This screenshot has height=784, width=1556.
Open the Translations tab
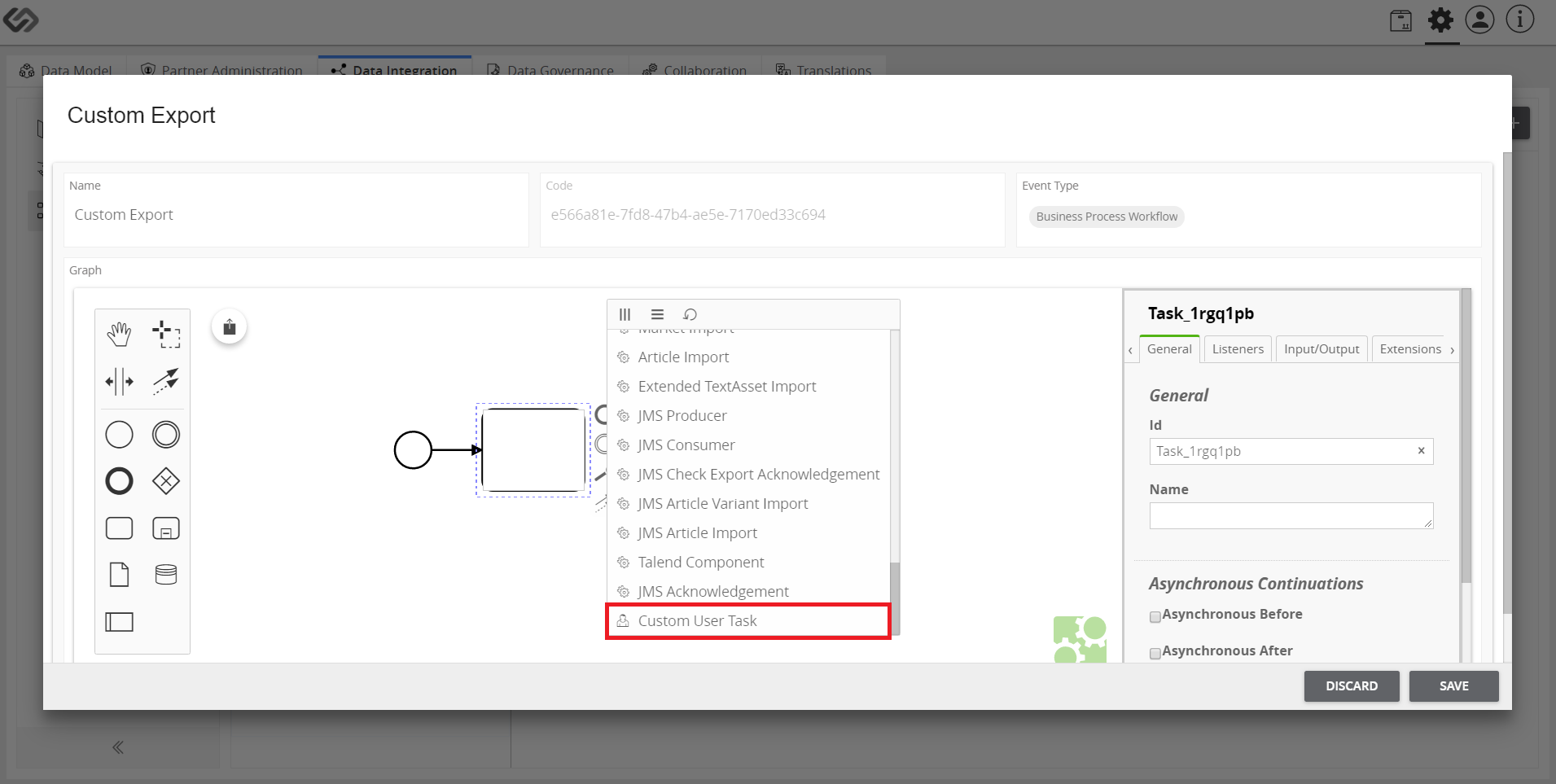point(823,70)
